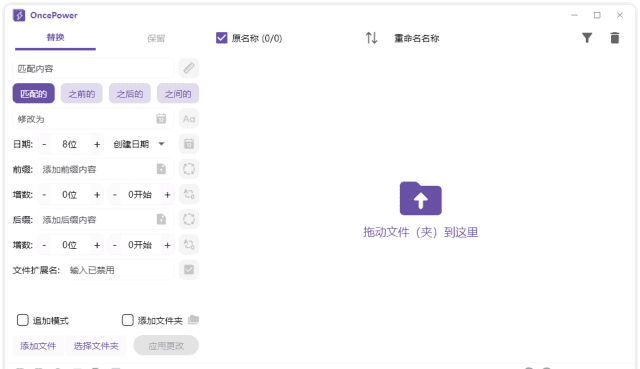The image size is (640, 369).
Task: Click the ruler icon beside 匹配内容 field
Action: pos(189,68)
